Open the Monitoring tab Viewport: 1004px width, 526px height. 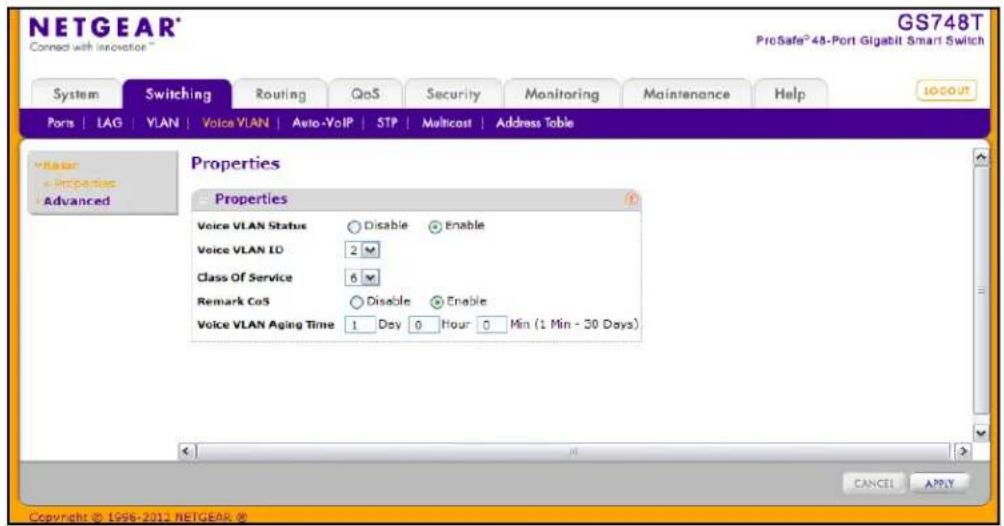pyautogui.click(x=562, y=94)
